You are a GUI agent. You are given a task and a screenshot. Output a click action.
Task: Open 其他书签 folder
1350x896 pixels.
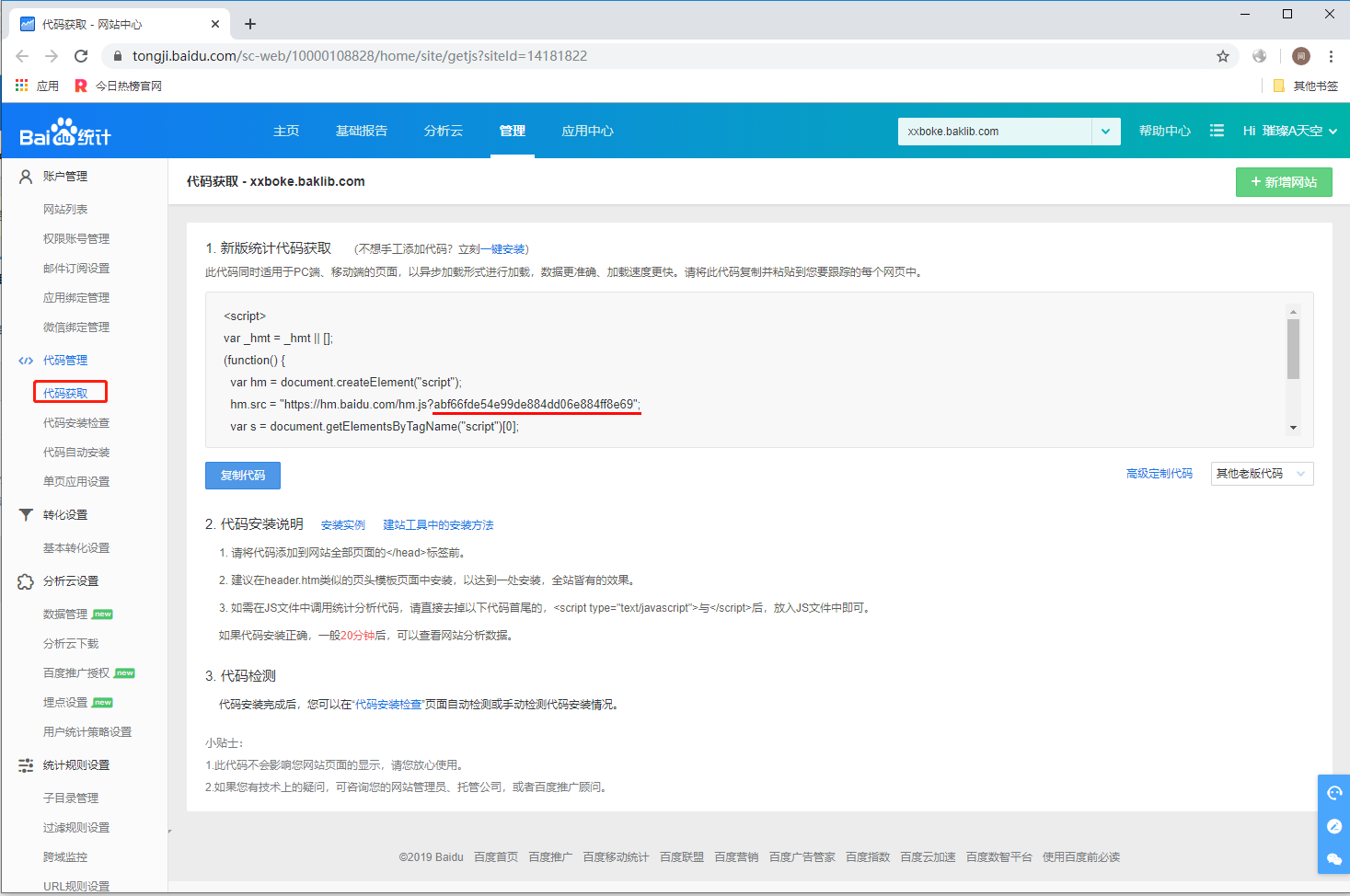1306,86
